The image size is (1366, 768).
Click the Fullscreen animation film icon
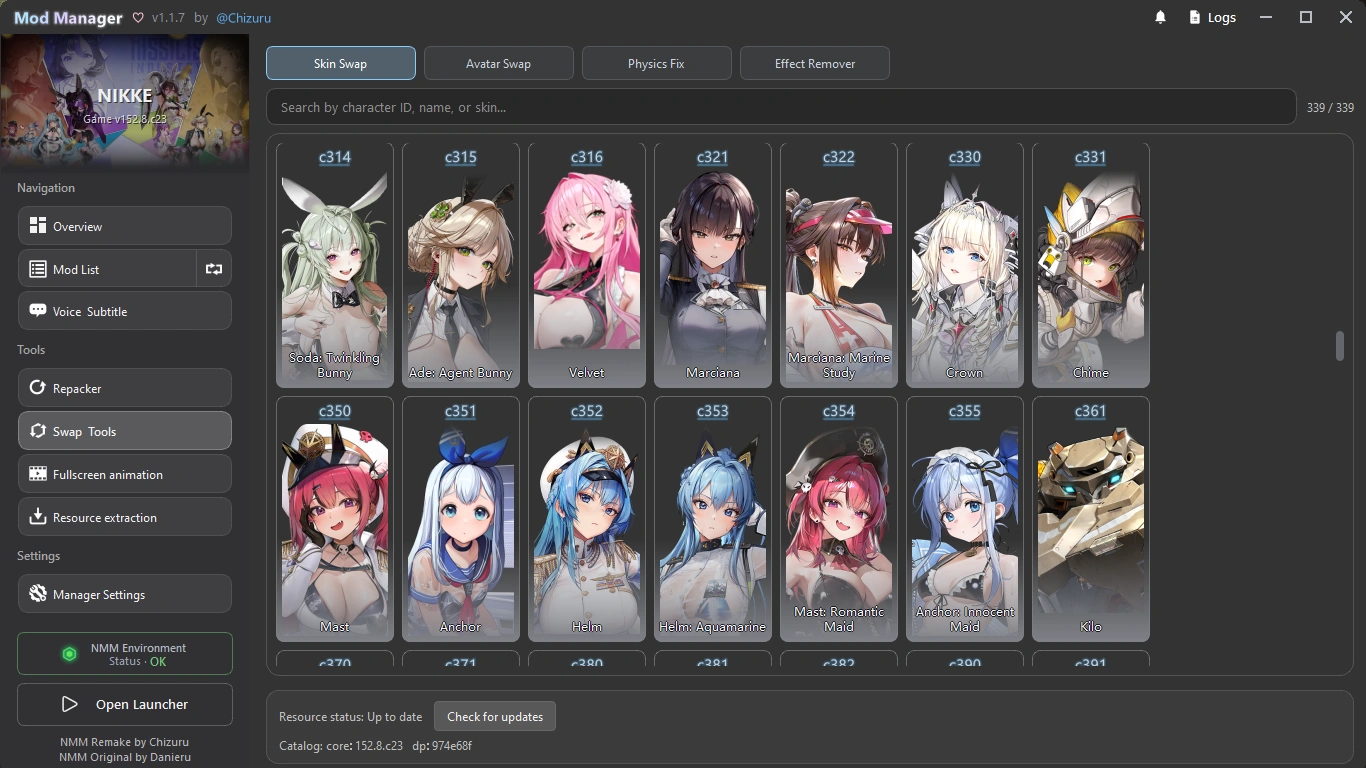(x=38, y=474)
